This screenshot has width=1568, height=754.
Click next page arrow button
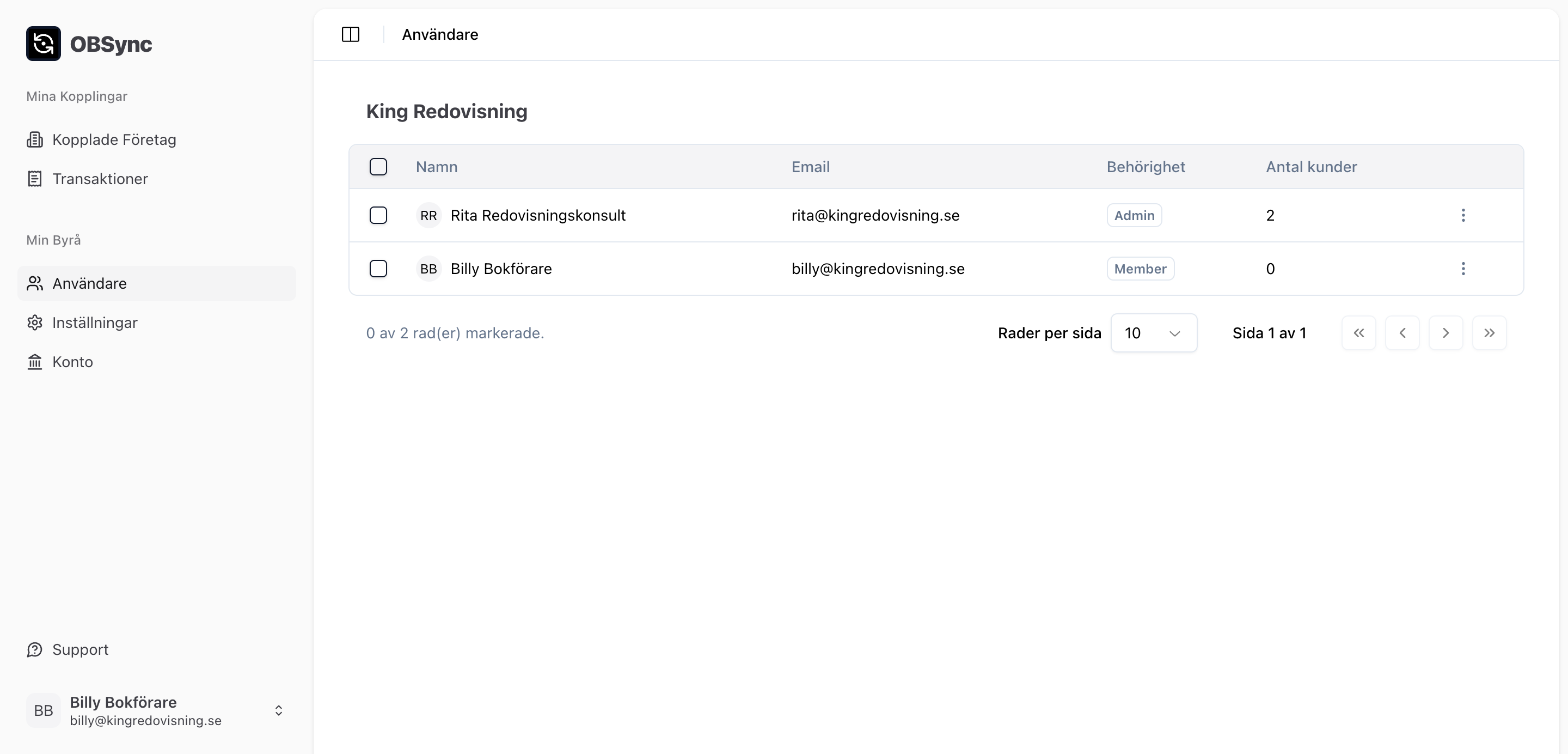coord(1445,333)
